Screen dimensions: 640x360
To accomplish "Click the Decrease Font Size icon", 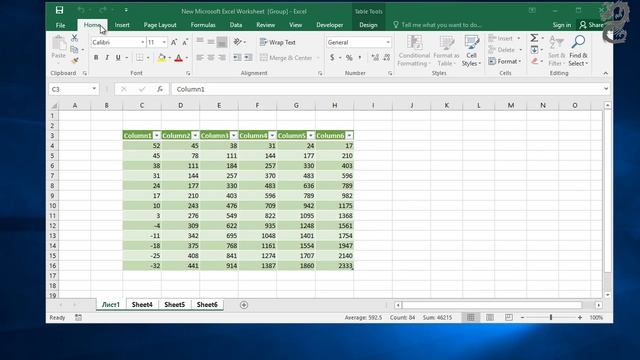I will [185, 42].
